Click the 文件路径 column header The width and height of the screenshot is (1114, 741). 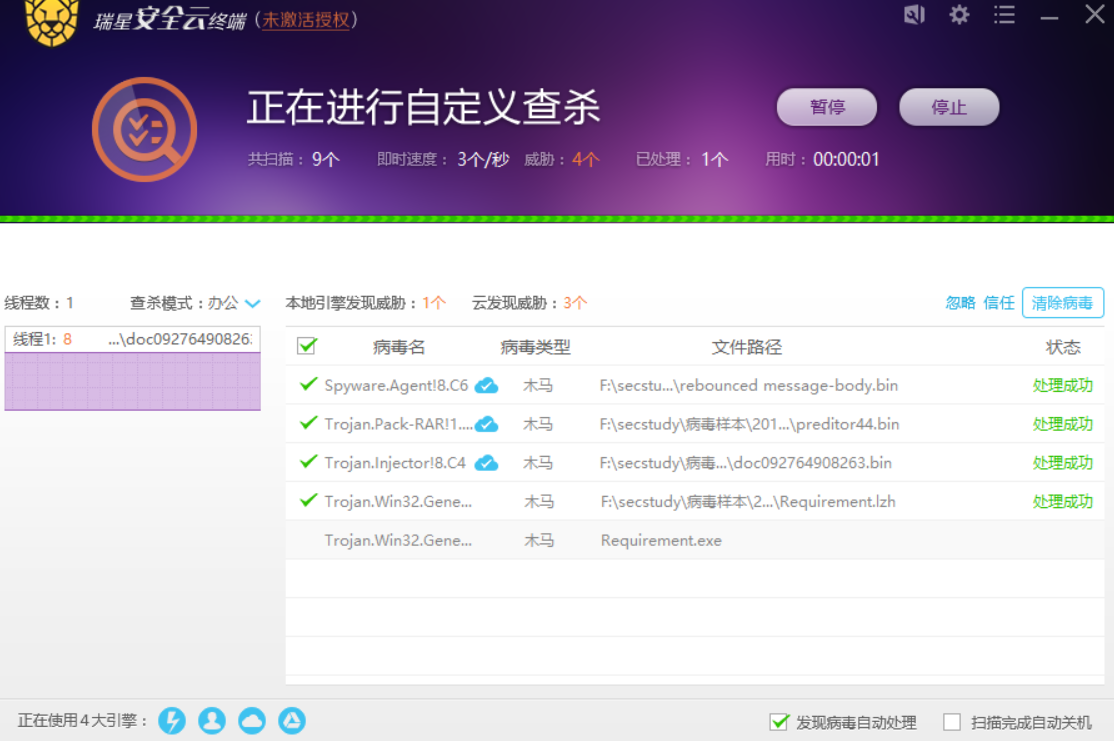(747, 347)
